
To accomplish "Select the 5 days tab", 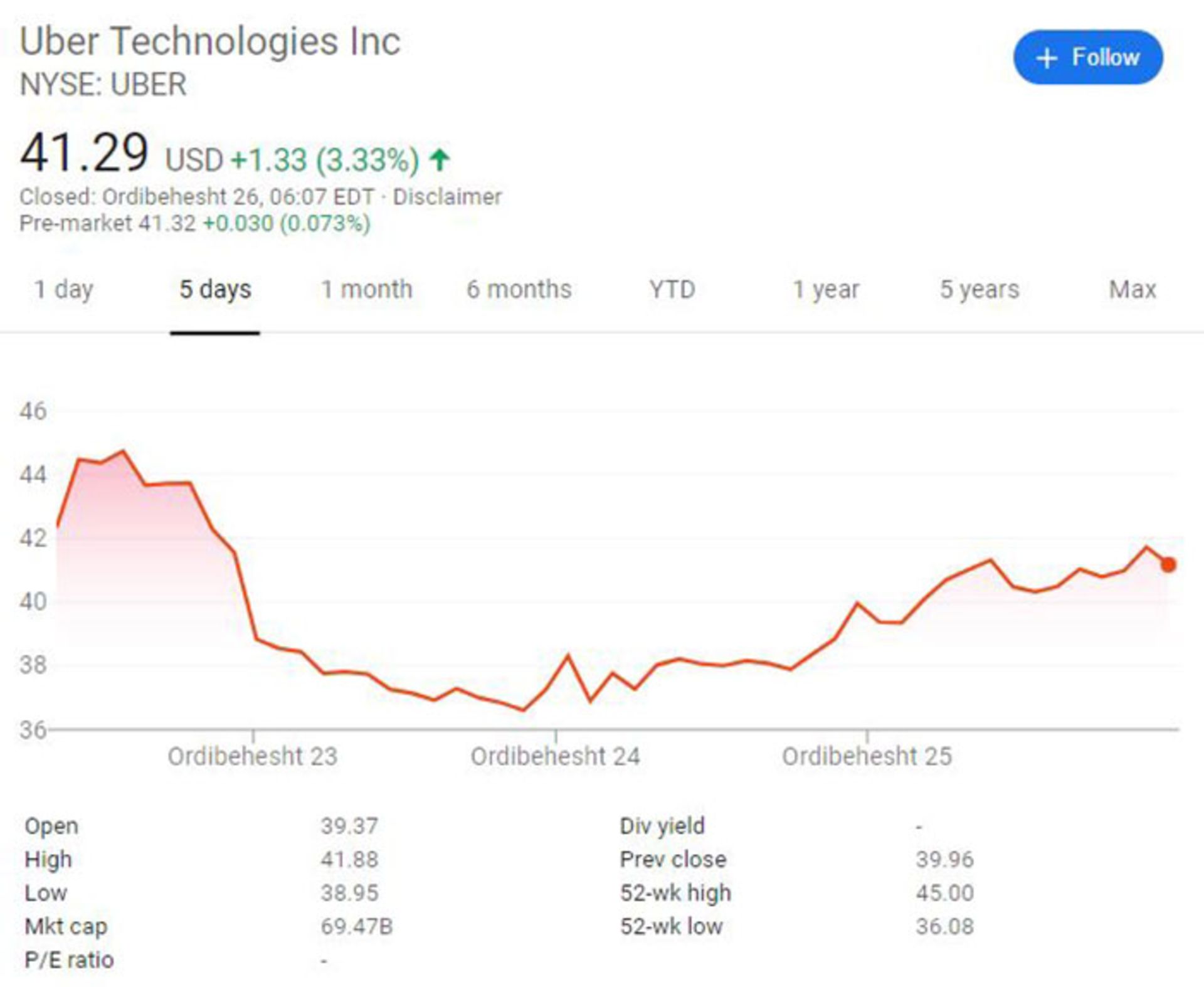I will (x=215, y=290).
